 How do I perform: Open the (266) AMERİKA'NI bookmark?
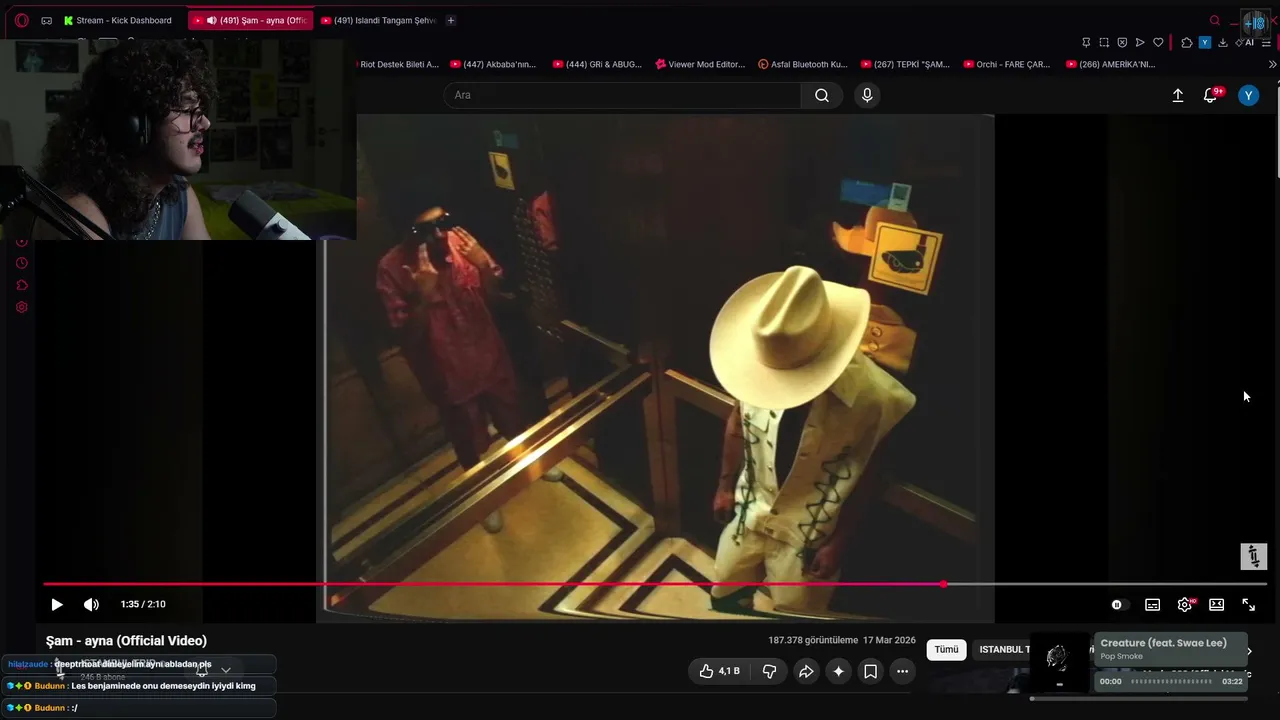coord(1111,64)
